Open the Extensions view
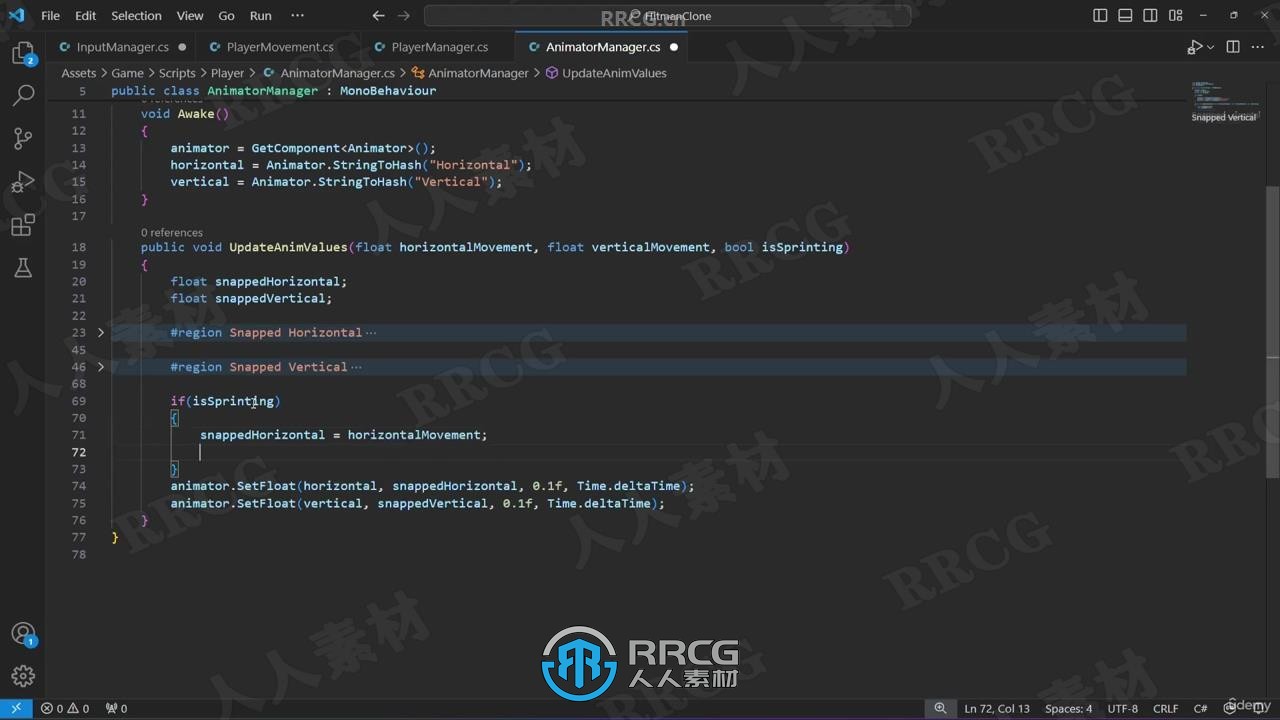 coord(22,225)
